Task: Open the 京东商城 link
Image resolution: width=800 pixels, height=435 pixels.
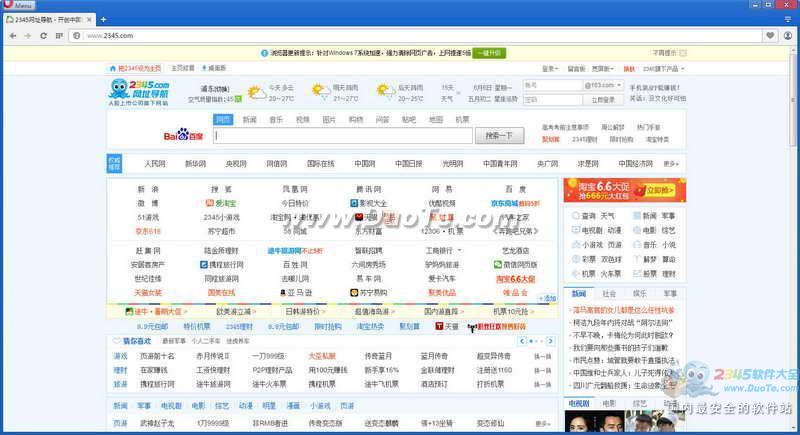Action: (x=504, y=203)
